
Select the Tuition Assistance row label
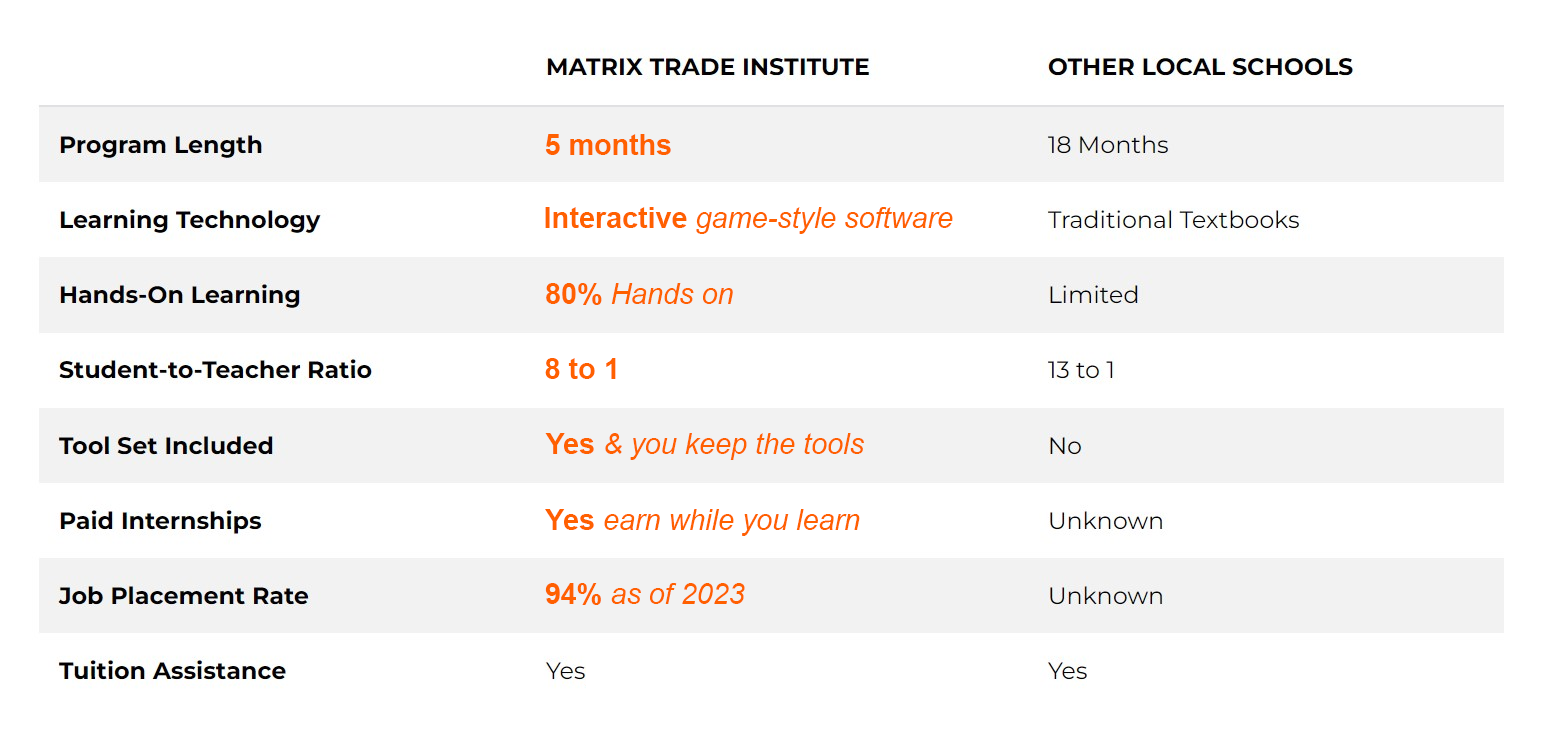click(172, 671)
